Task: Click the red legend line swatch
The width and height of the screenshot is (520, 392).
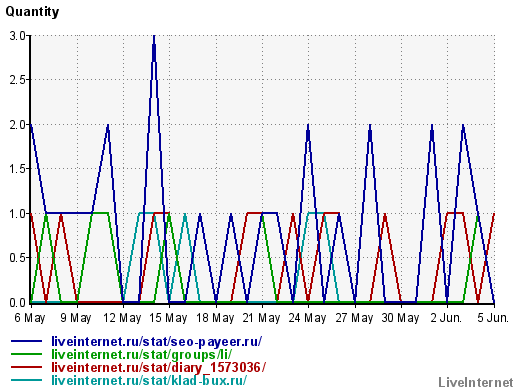Action: (26, 367)
